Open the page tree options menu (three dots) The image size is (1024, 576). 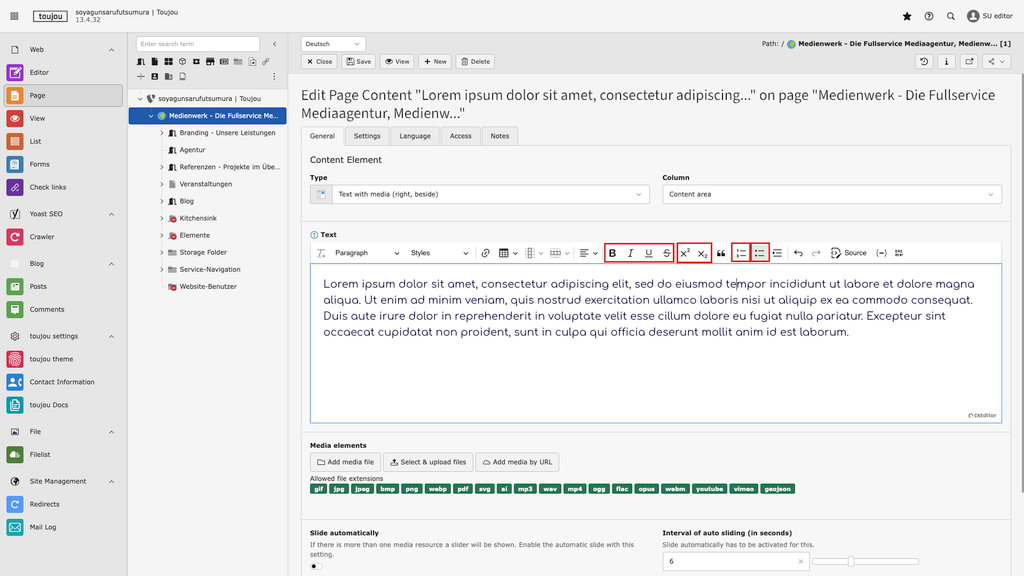(274, 76)
